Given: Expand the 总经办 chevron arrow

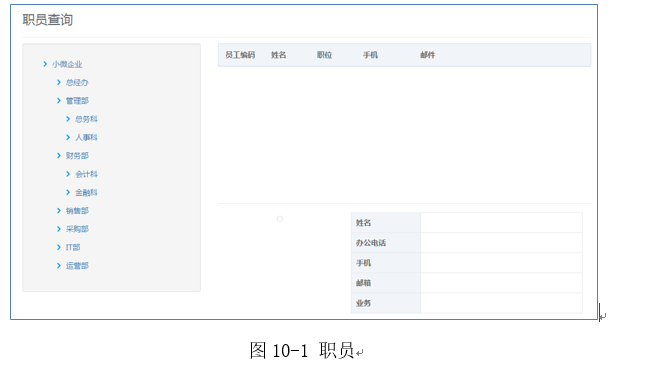Looking at the screenshot, I should pyautogui.click(x=58, y=82).
